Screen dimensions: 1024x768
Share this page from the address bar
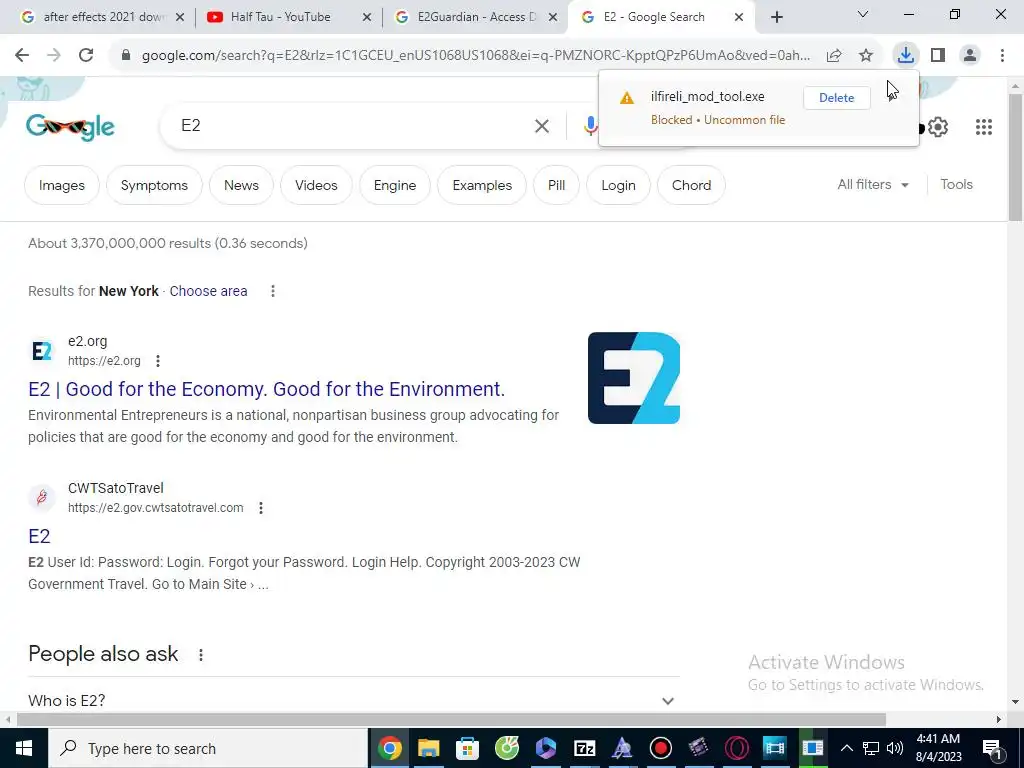tap(834, 56)
